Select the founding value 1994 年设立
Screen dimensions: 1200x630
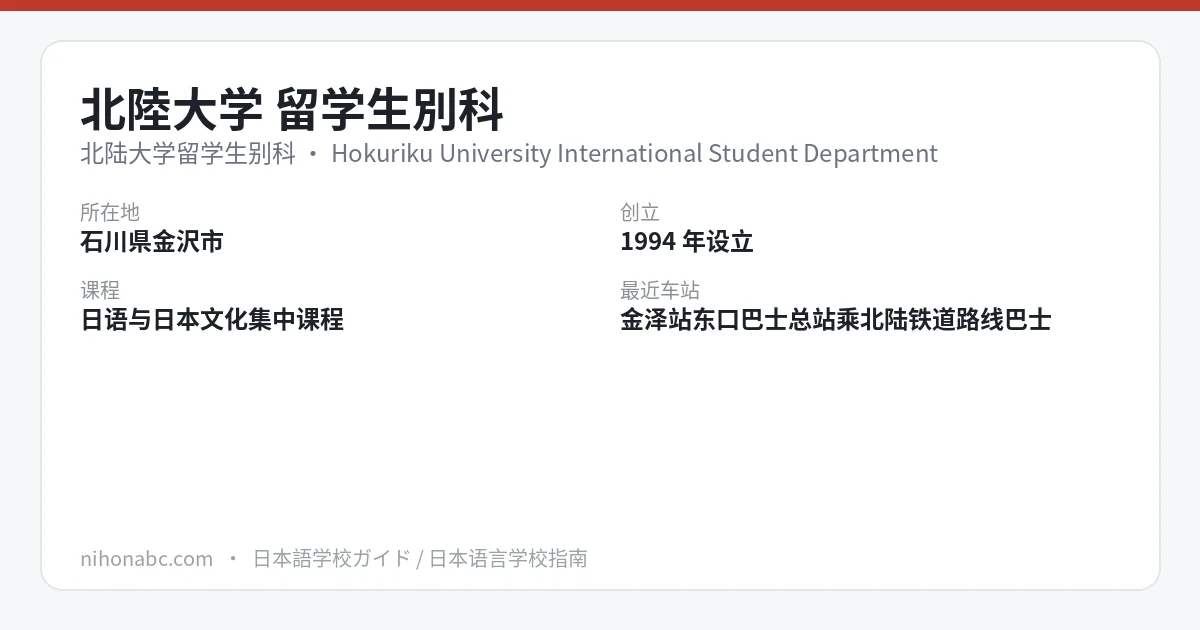(687, 241)
